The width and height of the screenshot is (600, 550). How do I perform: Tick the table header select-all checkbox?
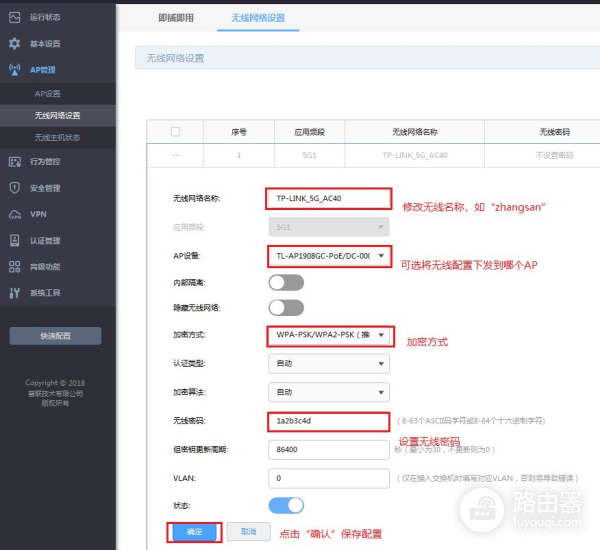pos(175,132)
